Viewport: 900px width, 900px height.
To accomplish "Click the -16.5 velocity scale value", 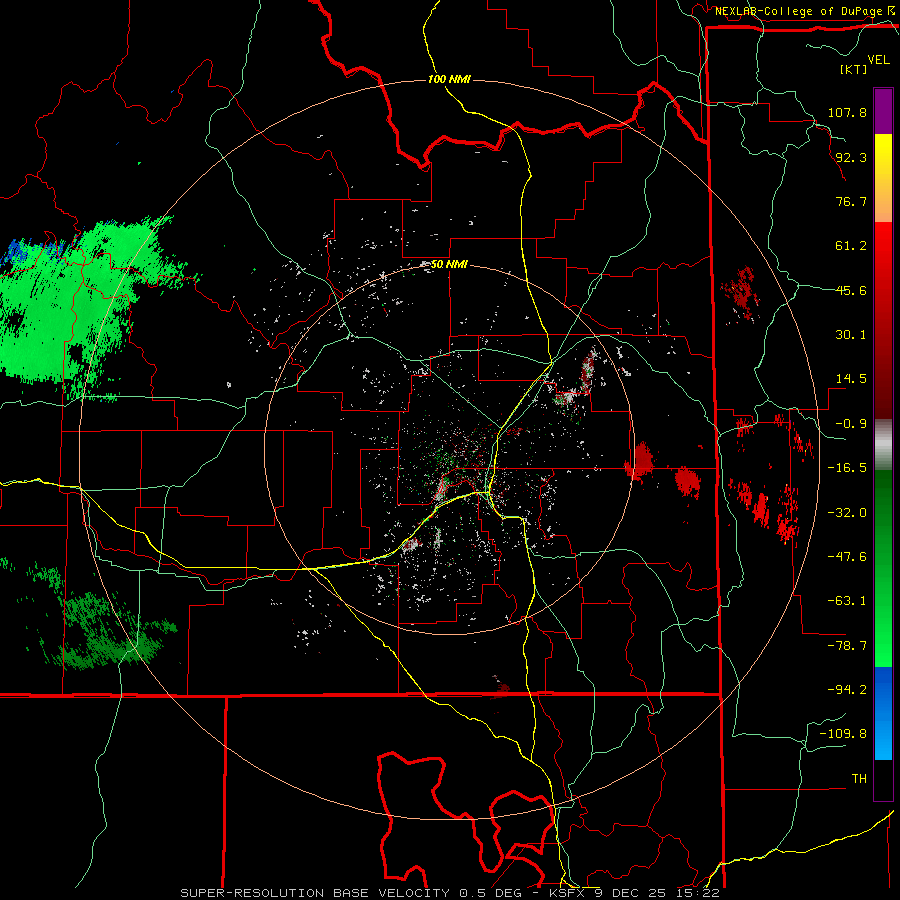I will point(847,468).
